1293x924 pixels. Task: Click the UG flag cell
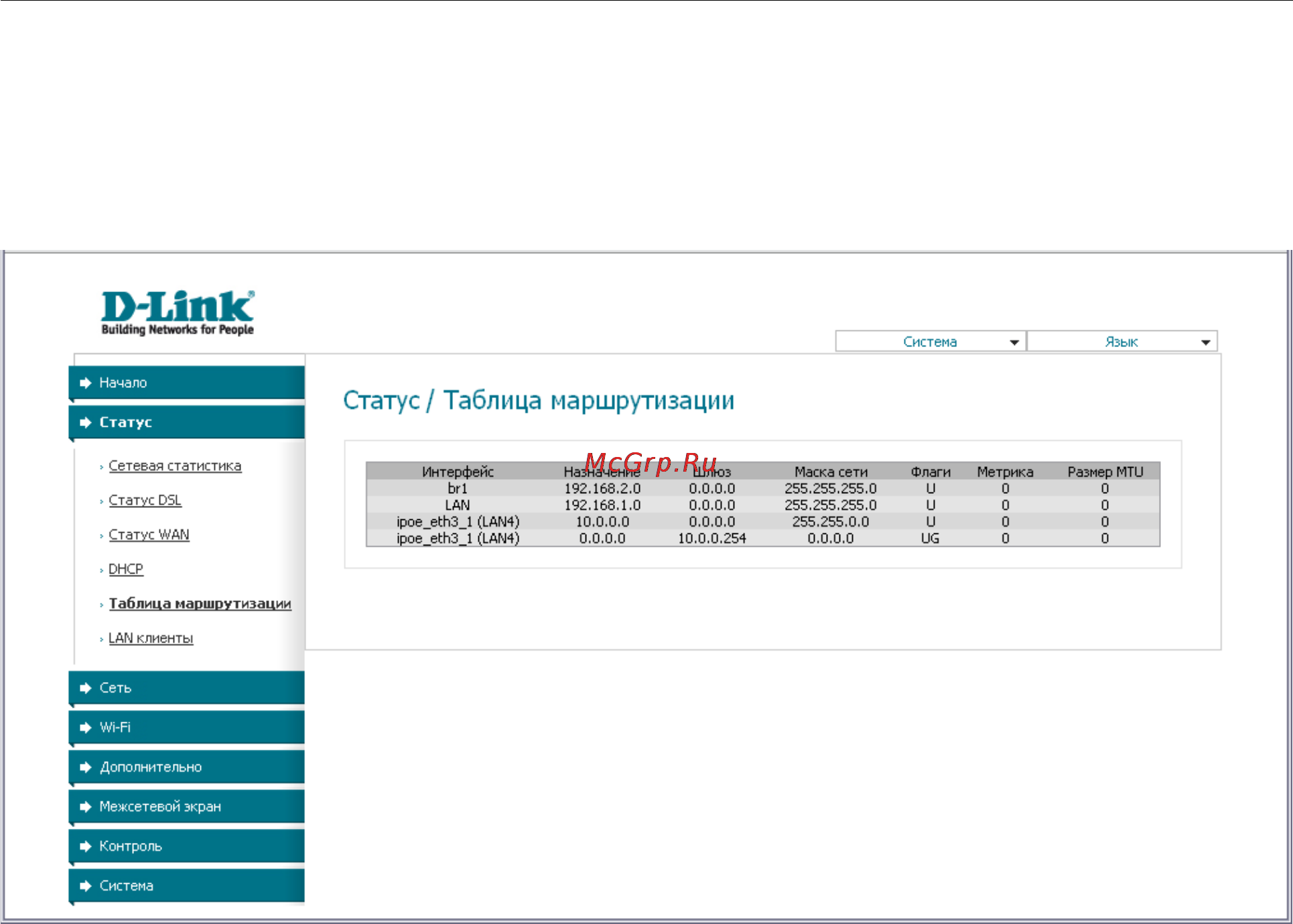point(931,538)
